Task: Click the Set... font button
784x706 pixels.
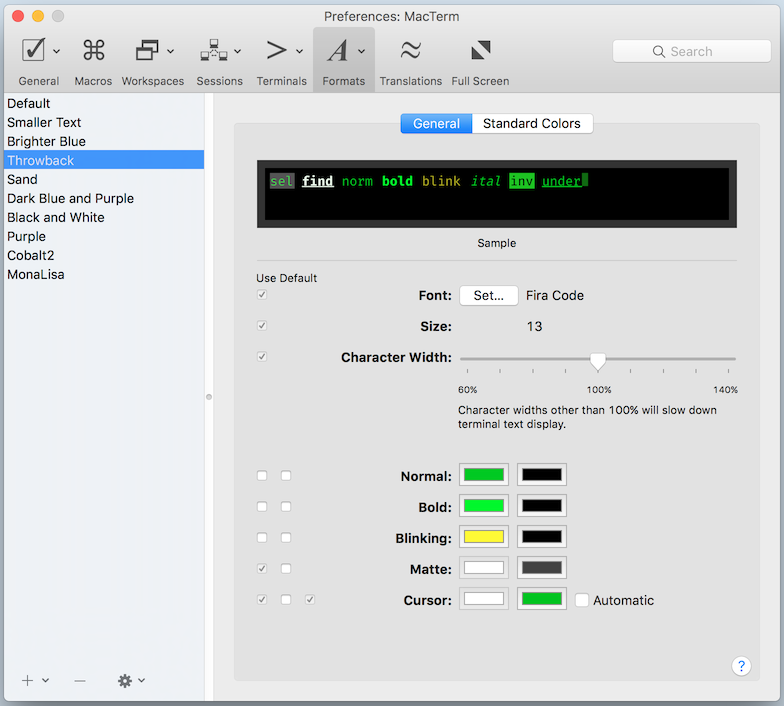Action: click(x=488, y=295)
